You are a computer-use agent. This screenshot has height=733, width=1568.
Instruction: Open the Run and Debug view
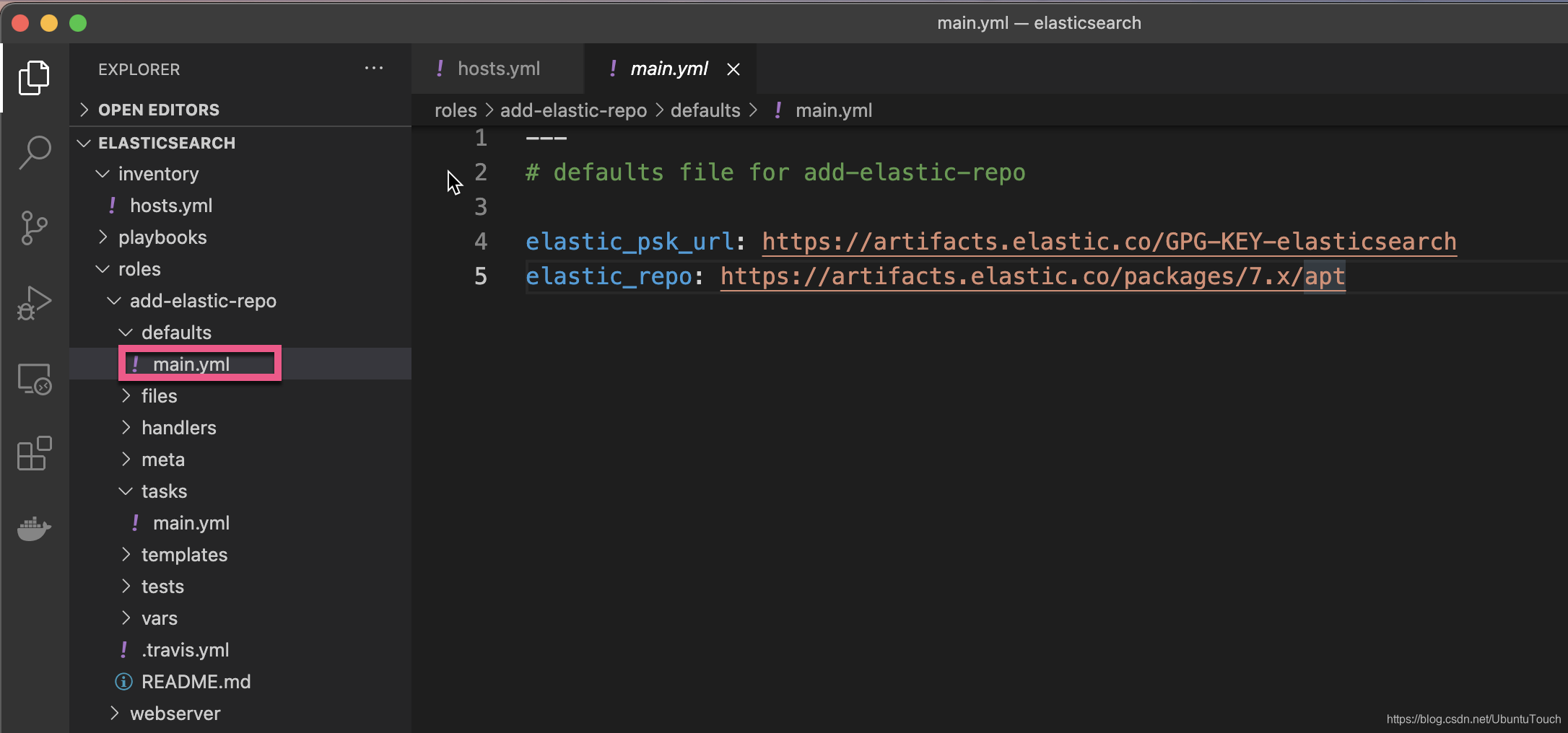pyautogui.click(x=34, y=303)
